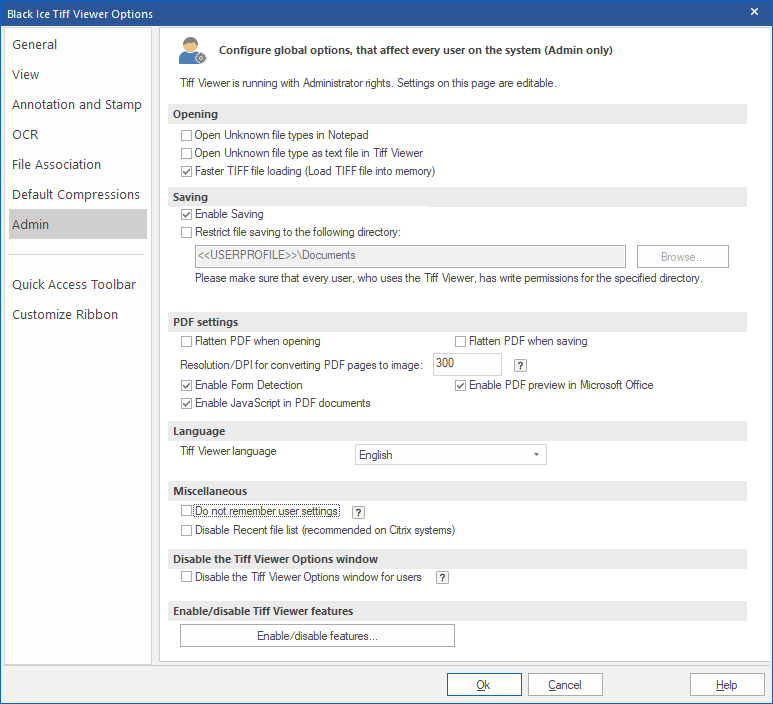Go to Annotation and Stamp options
Image resolution: width=773 pixels, height=704 pixels.
(77, 105)
